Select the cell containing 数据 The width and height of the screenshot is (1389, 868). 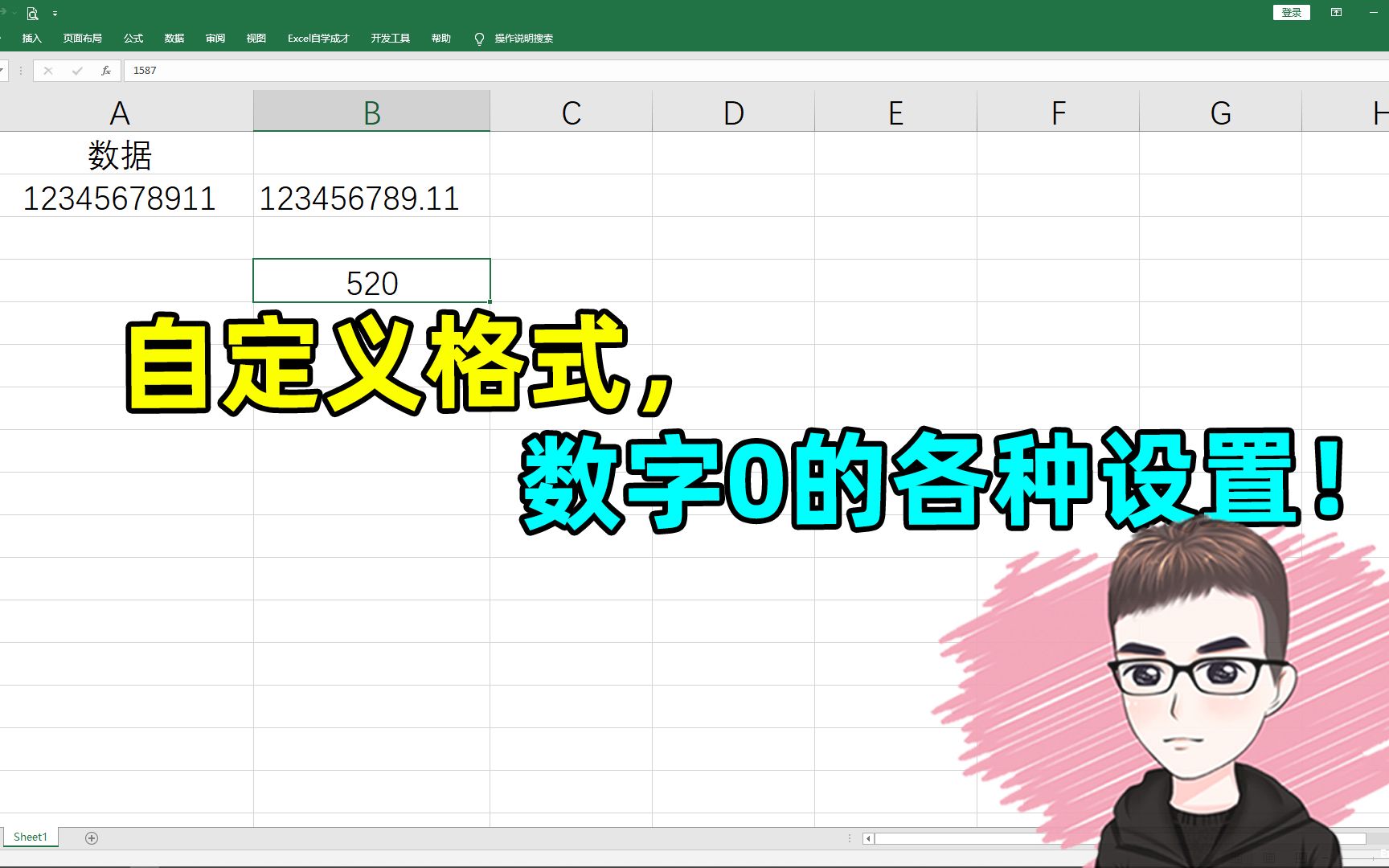(x=126, y=154)
